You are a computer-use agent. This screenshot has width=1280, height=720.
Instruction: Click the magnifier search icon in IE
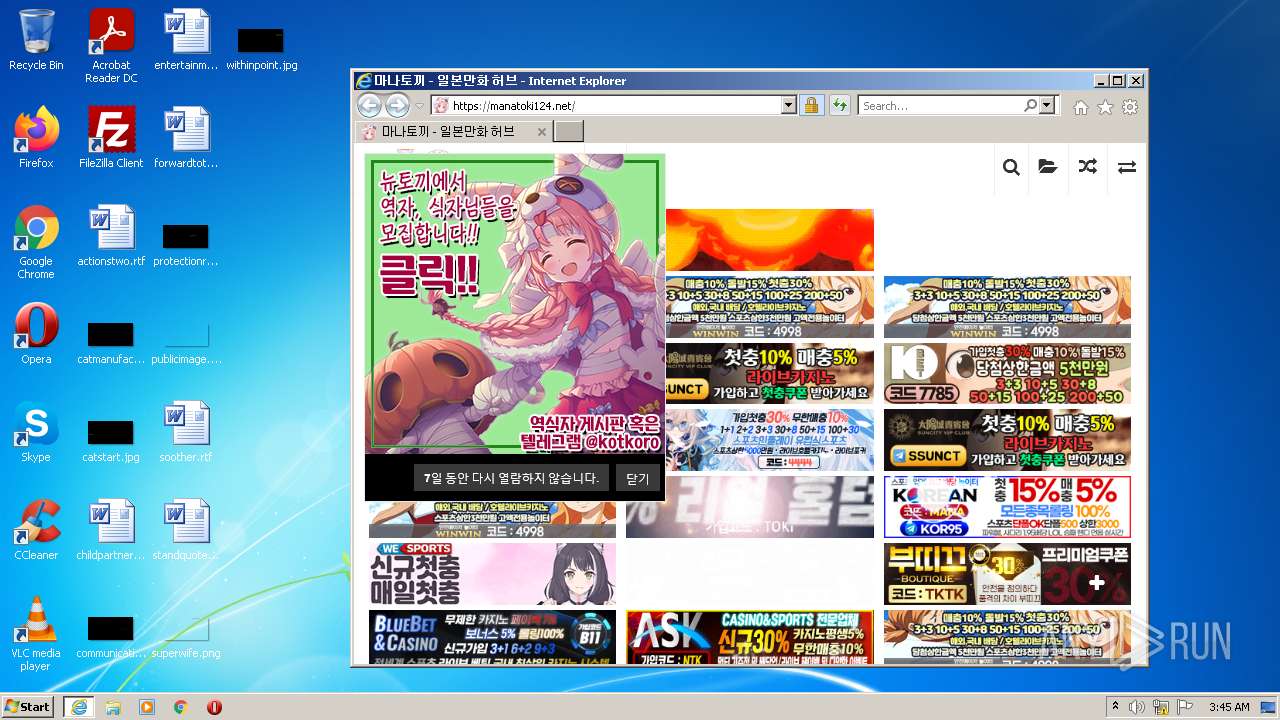pos(1030,105)
